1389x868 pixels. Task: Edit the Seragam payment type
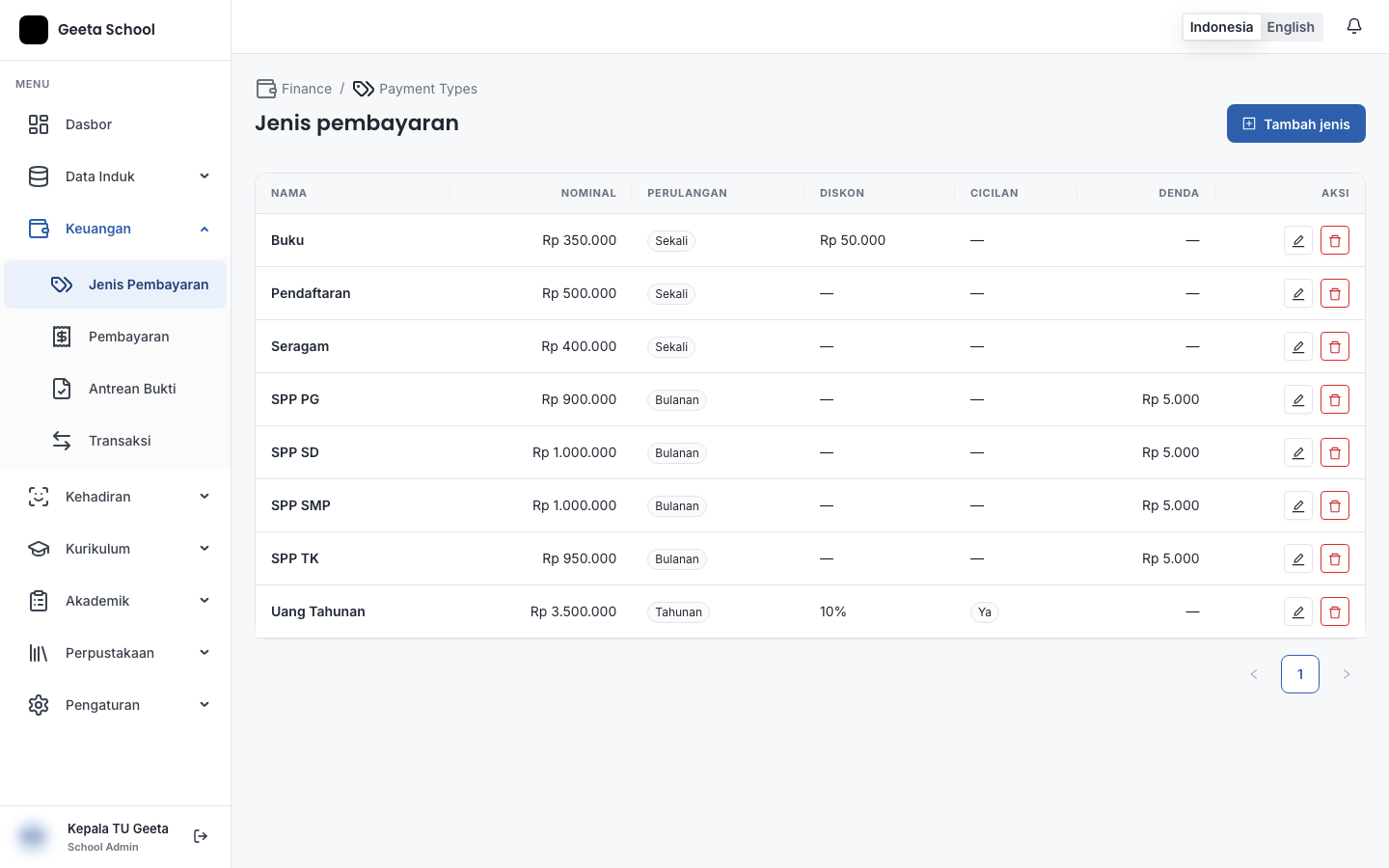click(1298, 346)
